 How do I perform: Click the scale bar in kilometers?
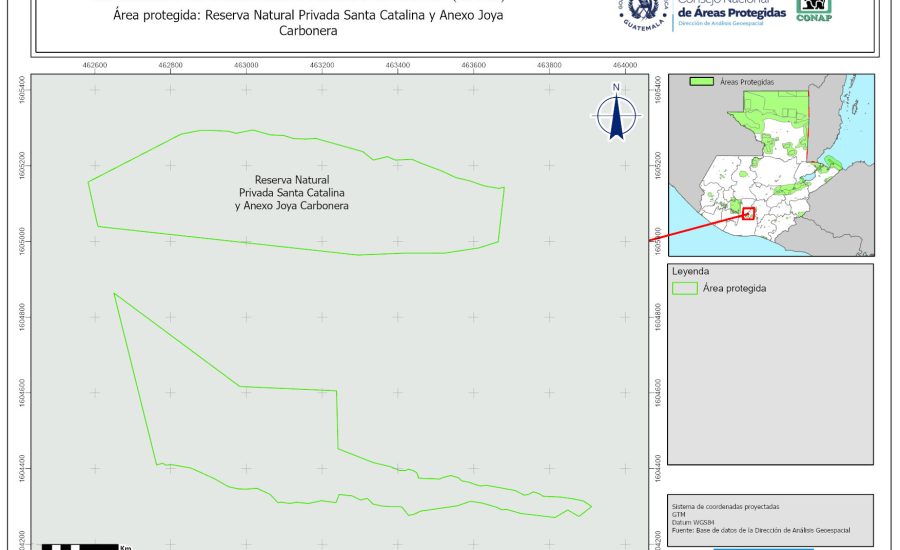point(85,546)
